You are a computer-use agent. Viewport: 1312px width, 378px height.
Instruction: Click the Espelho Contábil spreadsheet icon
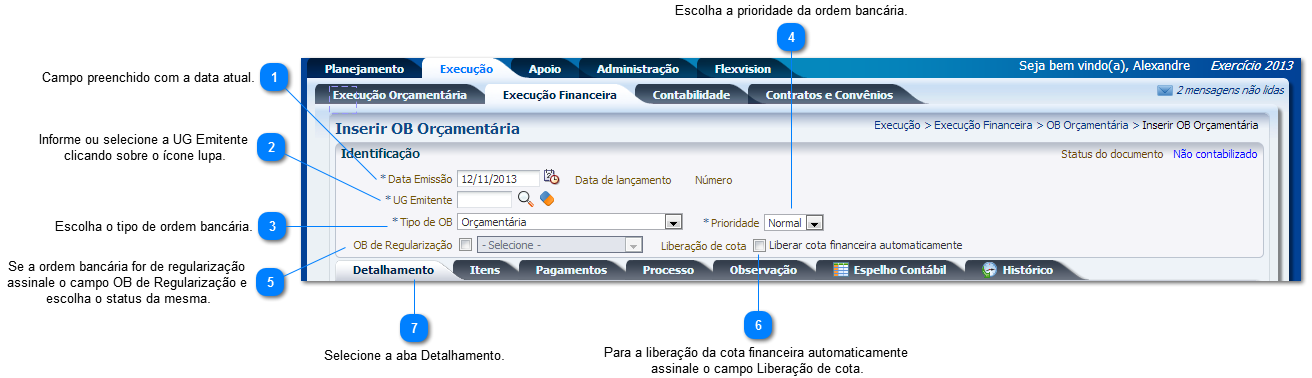point(841,269)
